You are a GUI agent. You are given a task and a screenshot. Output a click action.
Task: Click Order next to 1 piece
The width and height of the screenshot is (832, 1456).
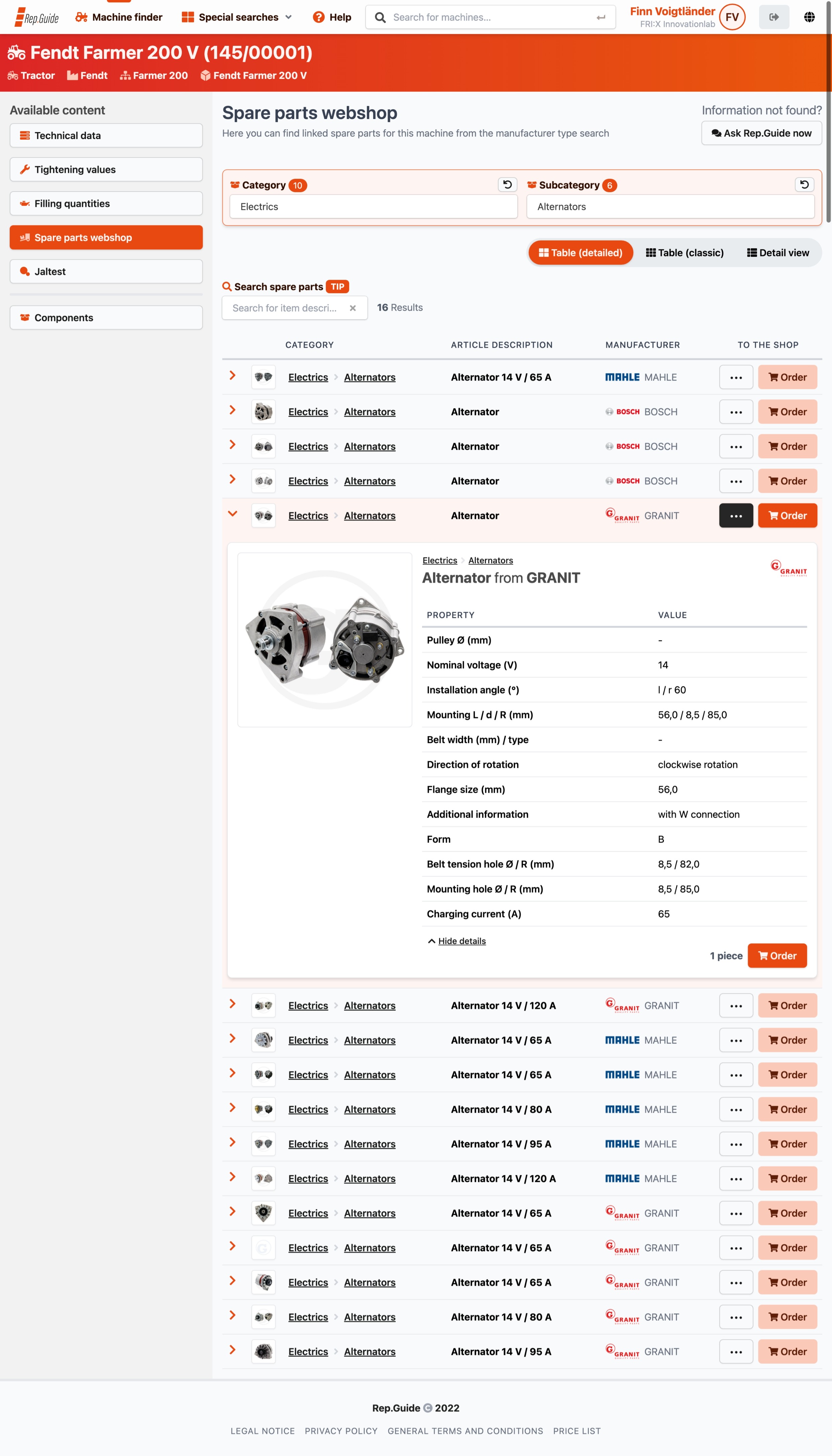click(x=776, y=955)
